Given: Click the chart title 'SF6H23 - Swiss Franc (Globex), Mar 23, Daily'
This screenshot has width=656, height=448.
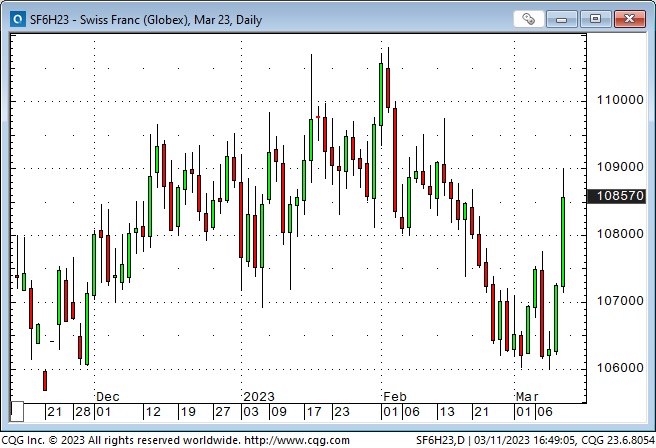Looking at the screenshot, I should click(x=146, y=20).
